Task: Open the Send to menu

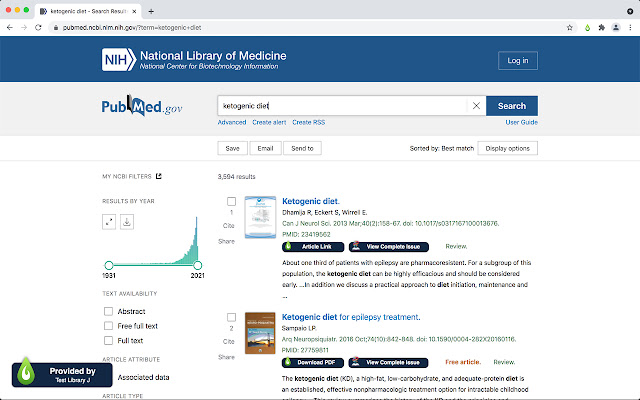Action: [x=301, y=148]
